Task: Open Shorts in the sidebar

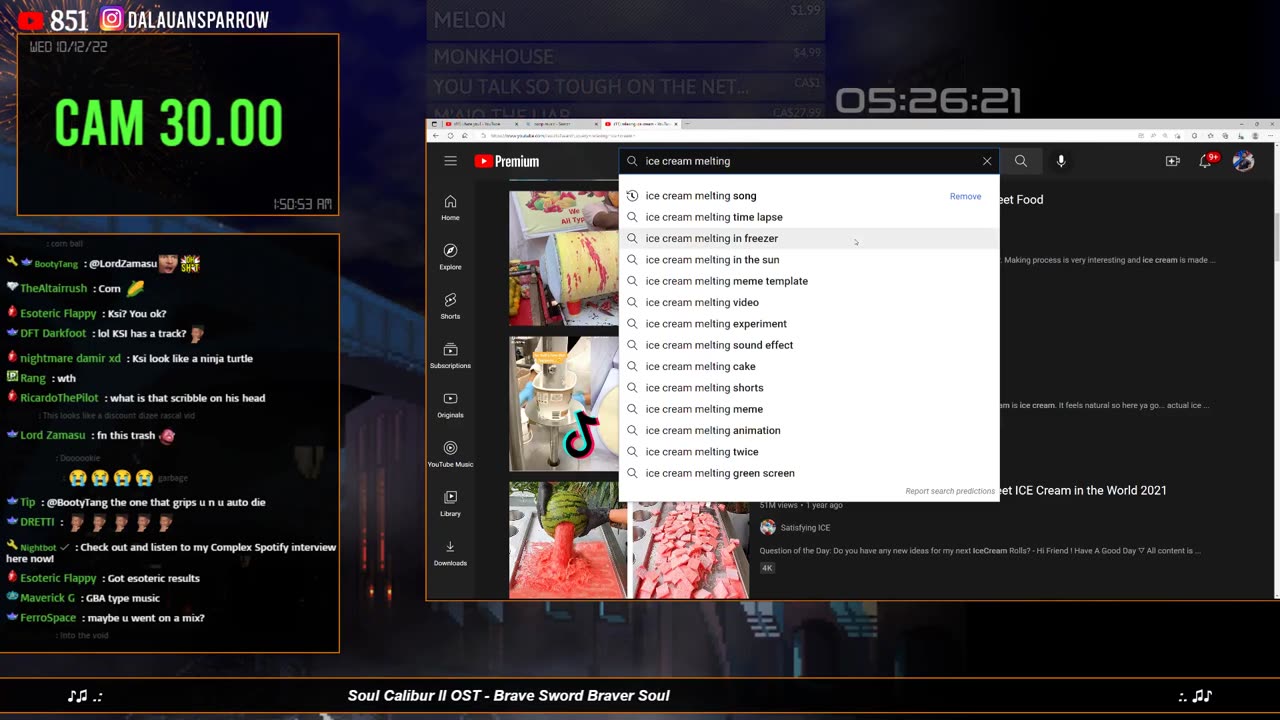Action: 451,306
